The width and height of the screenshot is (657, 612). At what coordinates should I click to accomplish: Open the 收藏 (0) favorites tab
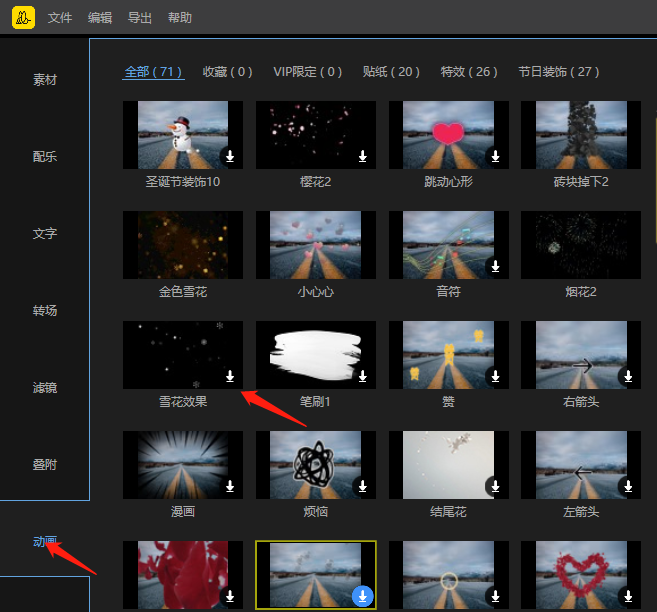coord(227,72)
